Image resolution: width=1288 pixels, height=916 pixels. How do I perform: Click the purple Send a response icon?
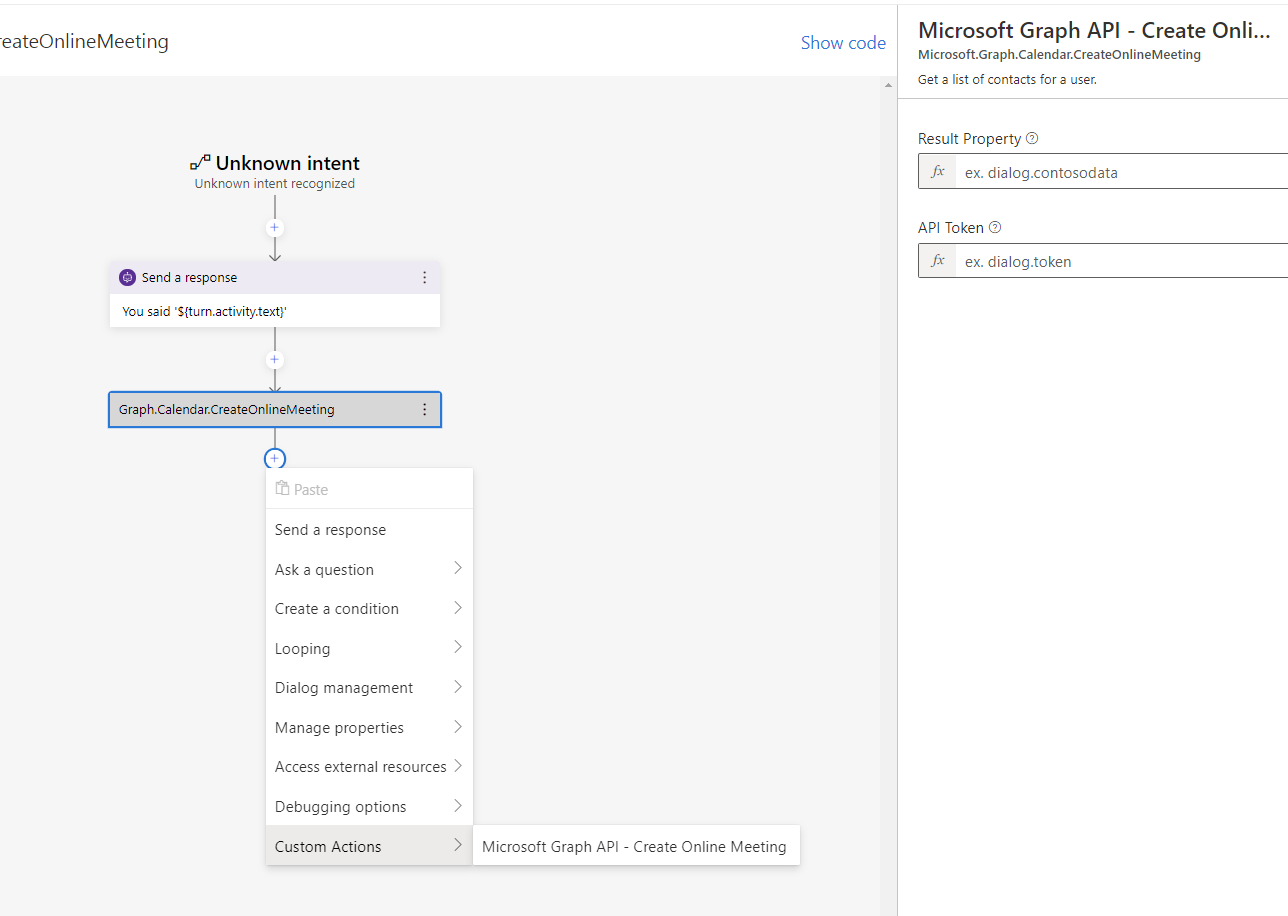tap(127, 277)
